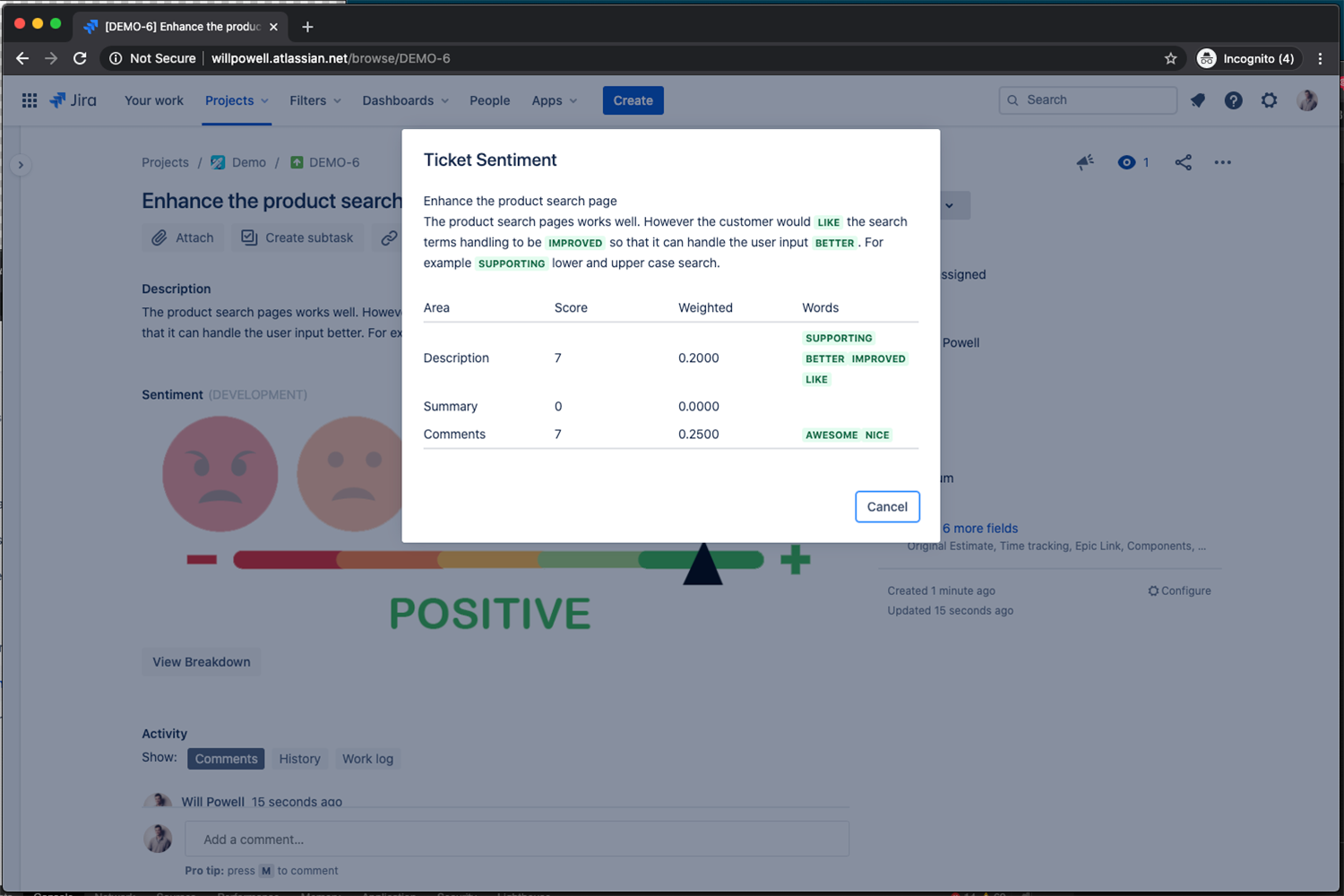Open the issue actions three-dot menu
Image resolution: width=1344 pixels, height=896 pixels.
click(1223, 162)
